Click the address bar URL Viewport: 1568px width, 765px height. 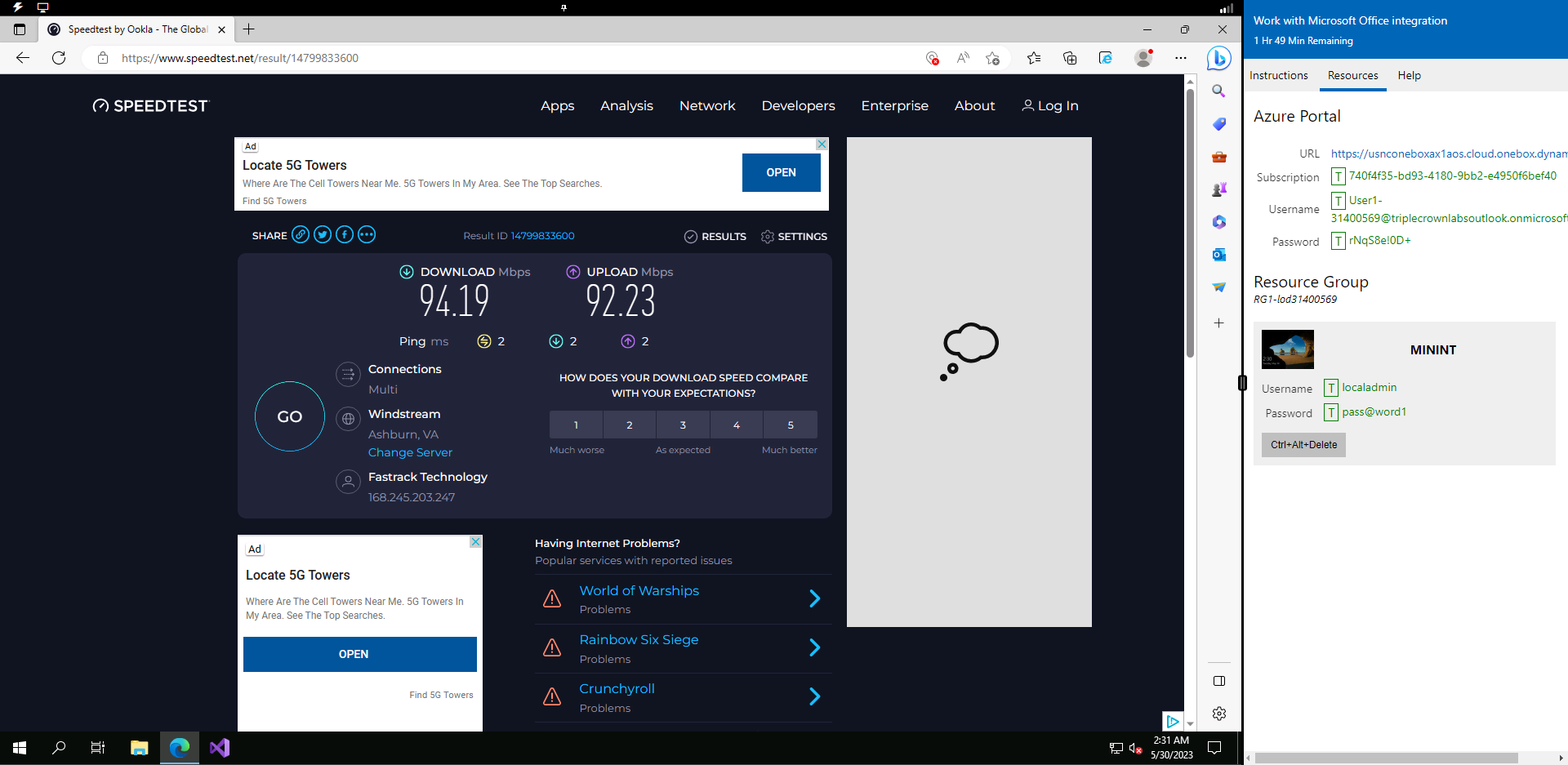coord(240,58)
